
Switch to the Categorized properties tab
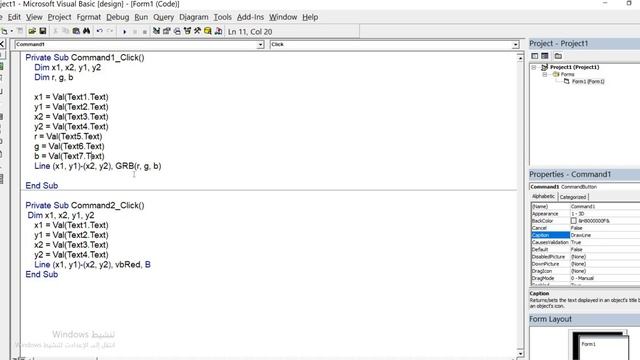pyautogui.click(x=573, y=197)
